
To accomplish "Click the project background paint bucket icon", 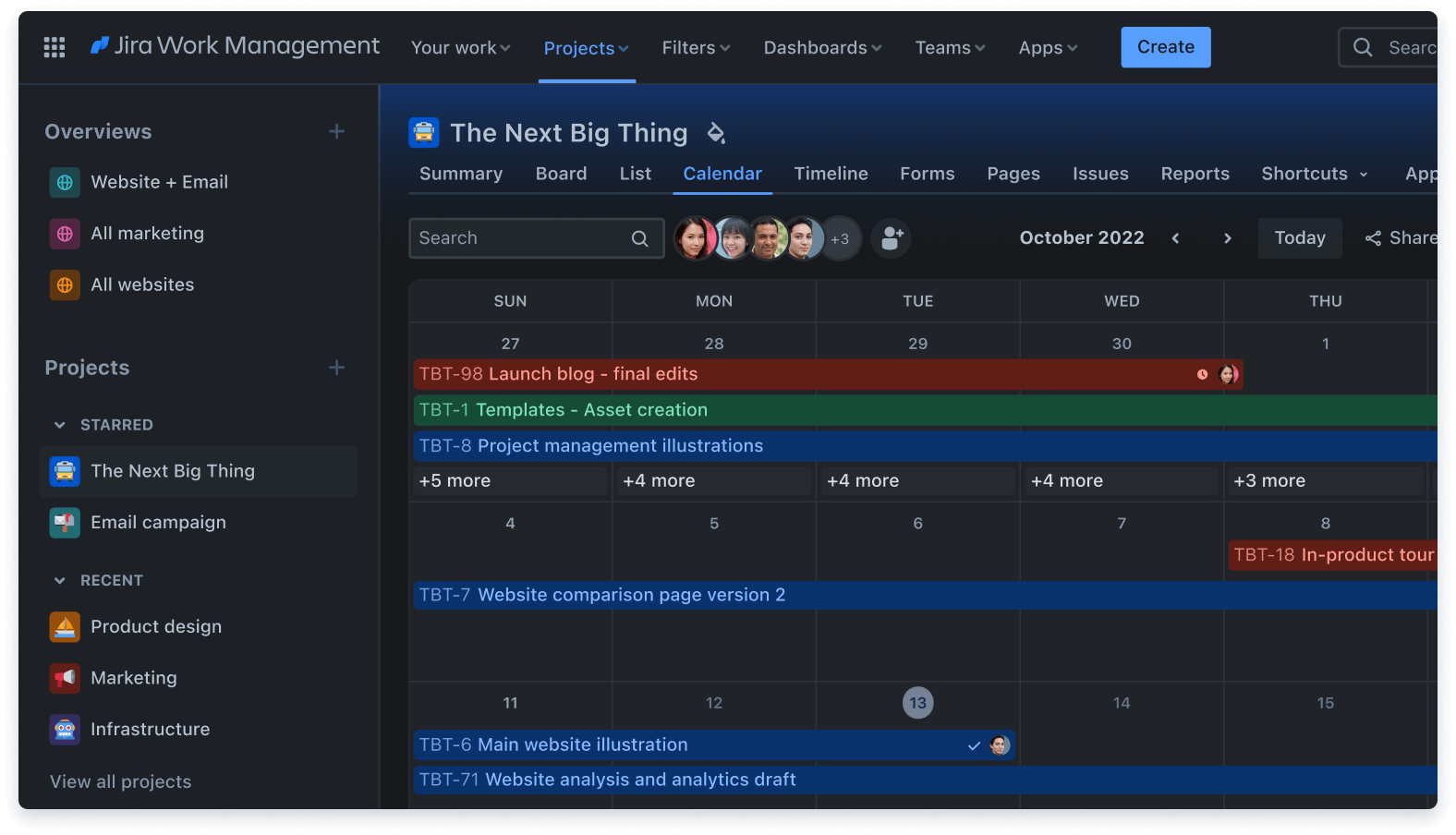I will click(x=716, y=133).
